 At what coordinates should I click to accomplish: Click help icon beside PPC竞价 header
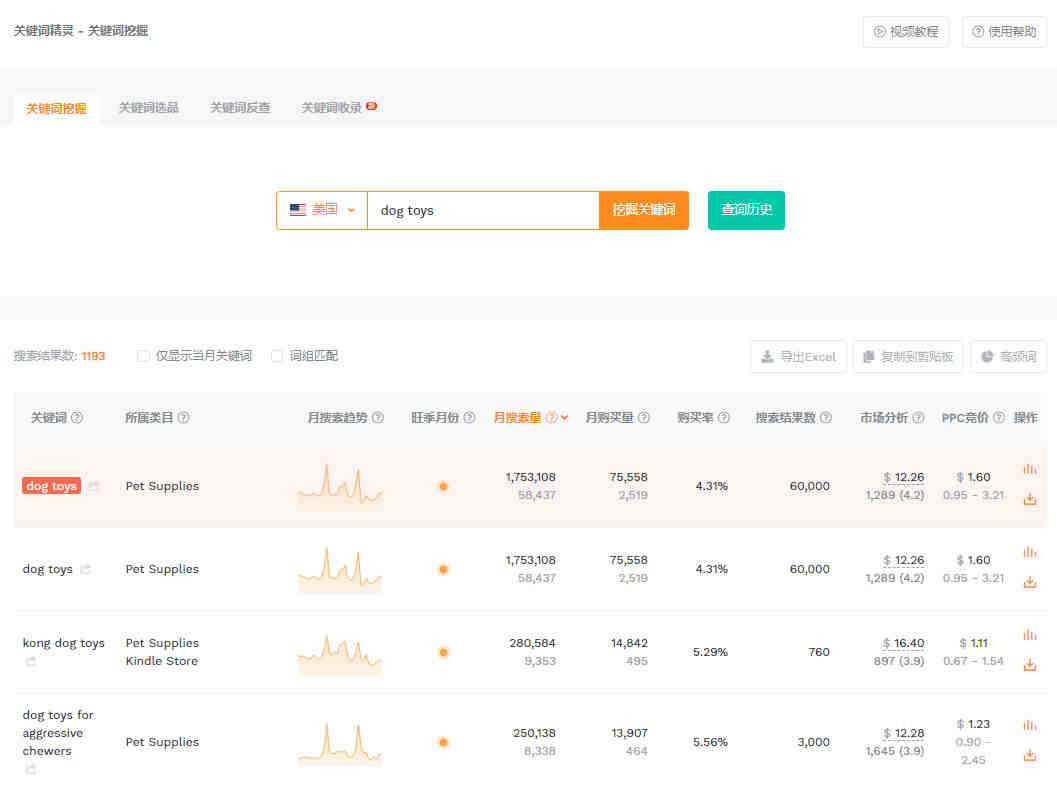coord(999,418)
